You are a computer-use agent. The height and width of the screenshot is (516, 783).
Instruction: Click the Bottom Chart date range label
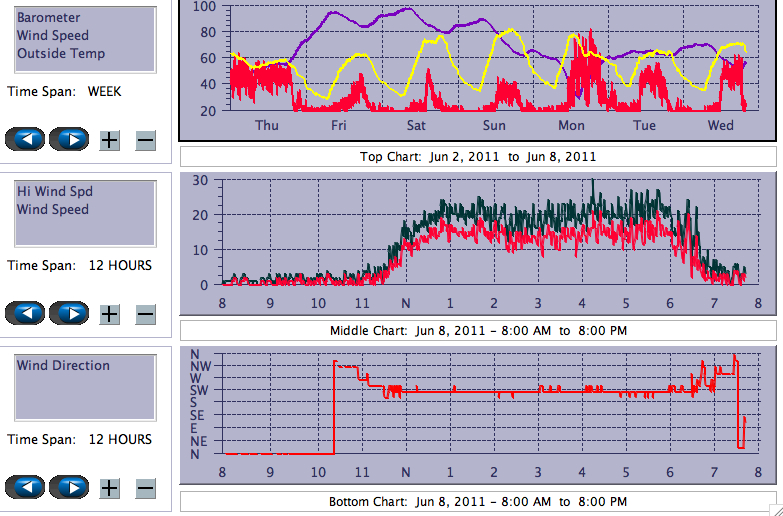coord(478,502)
